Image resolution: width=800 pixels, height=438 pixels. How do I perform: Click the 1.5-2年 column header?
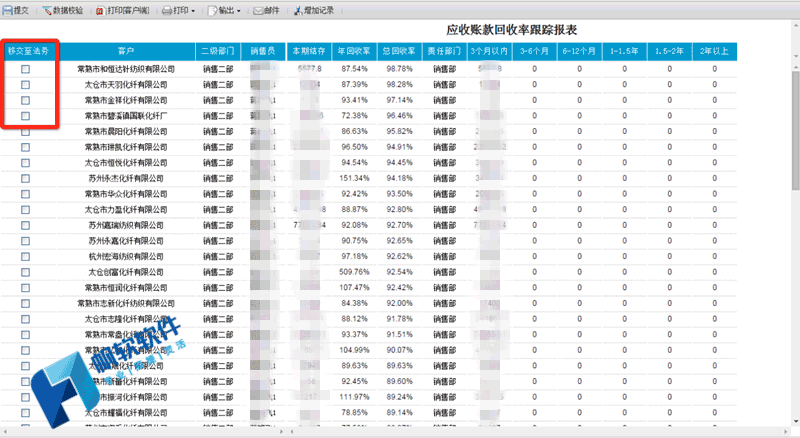click(x=669, y=51)
